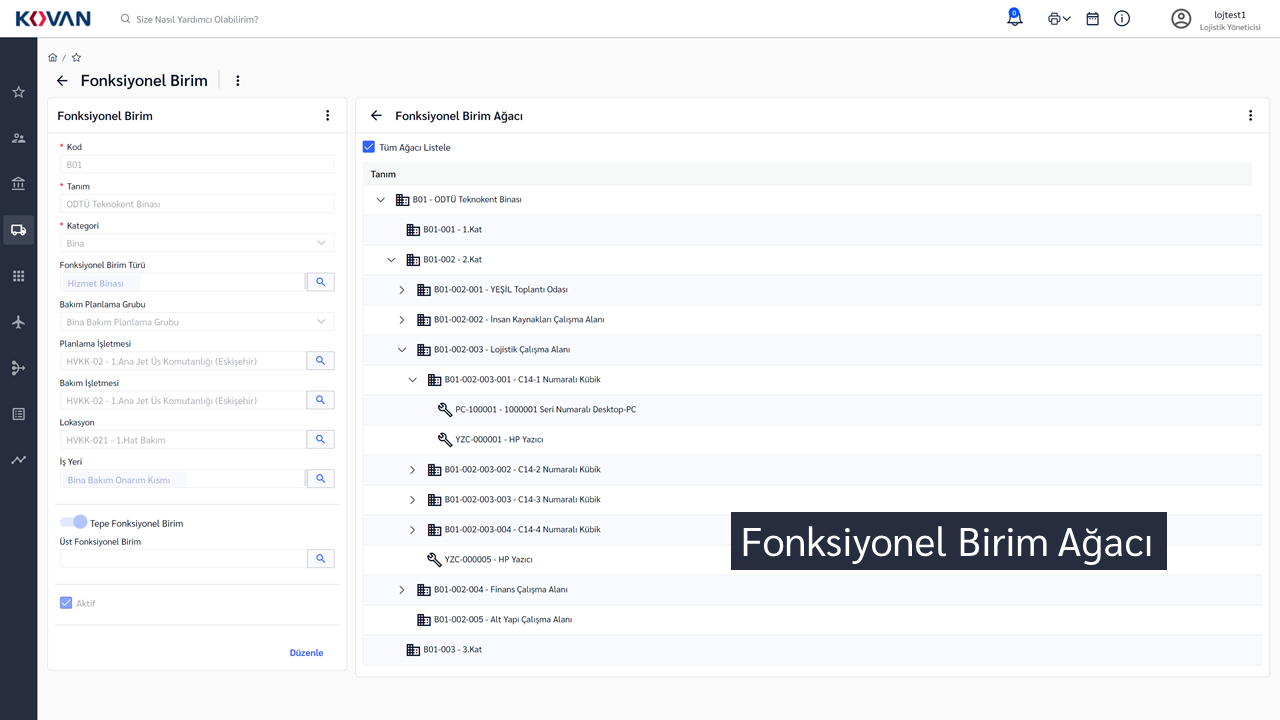This screenshot has width=1280, height=720.
Task: Select YZC-000001 - HP Yazıcı row
Action: click(x=812, y=440)
